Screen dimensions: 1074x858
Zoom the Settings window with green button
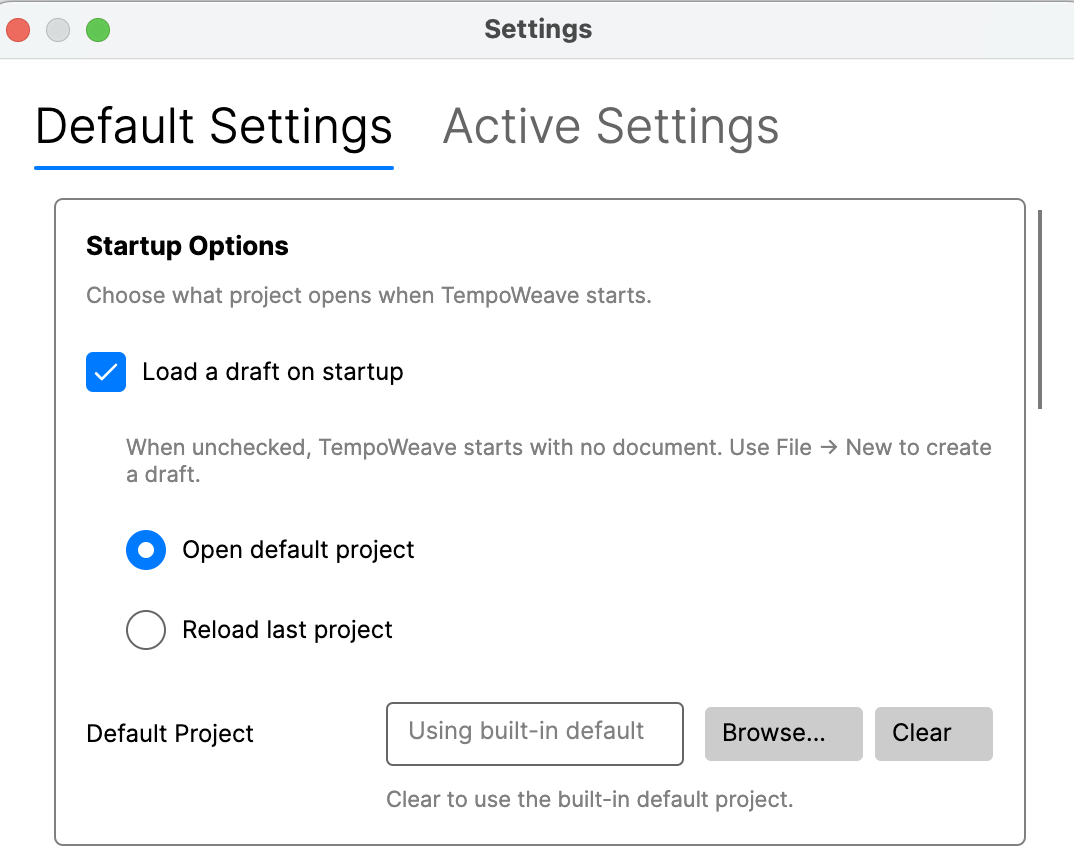coord(97,30)
